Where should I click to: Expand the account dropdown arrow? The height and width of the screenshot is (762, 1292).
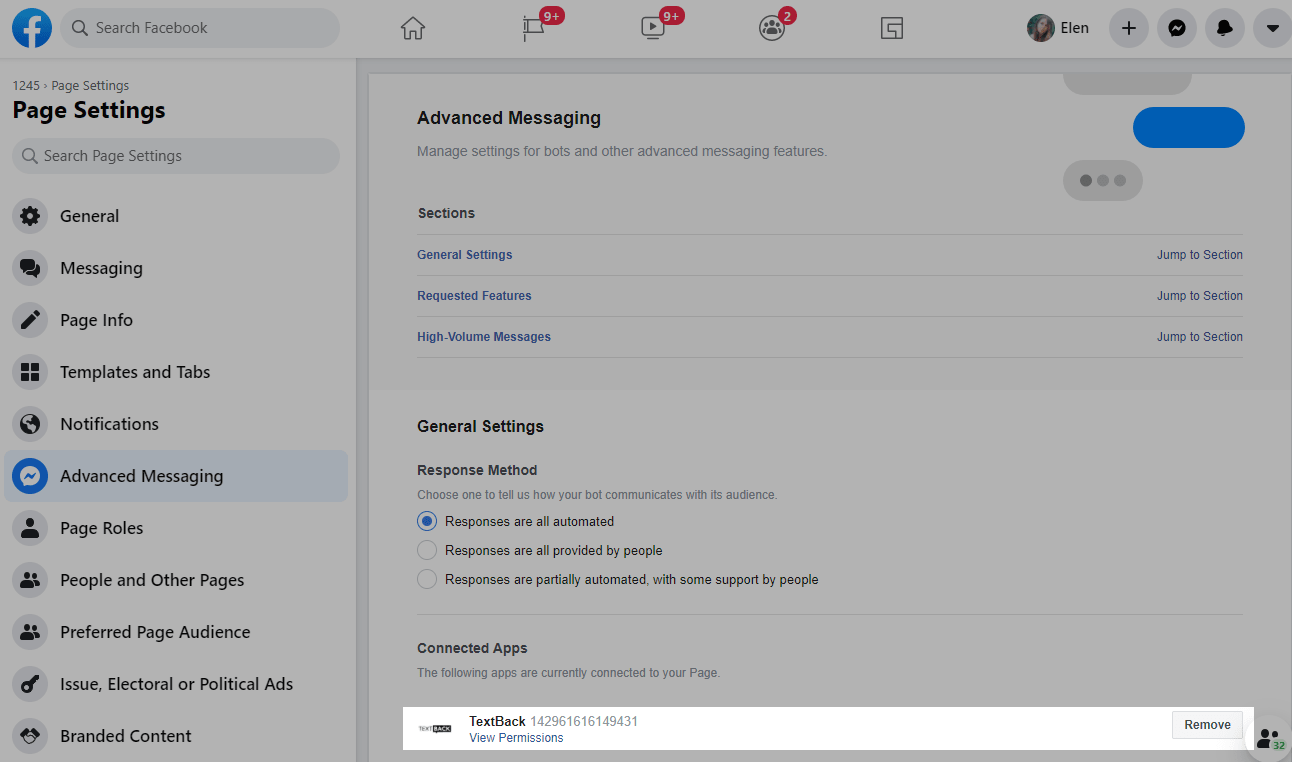pyautogui.click(x=1272, y=28)
